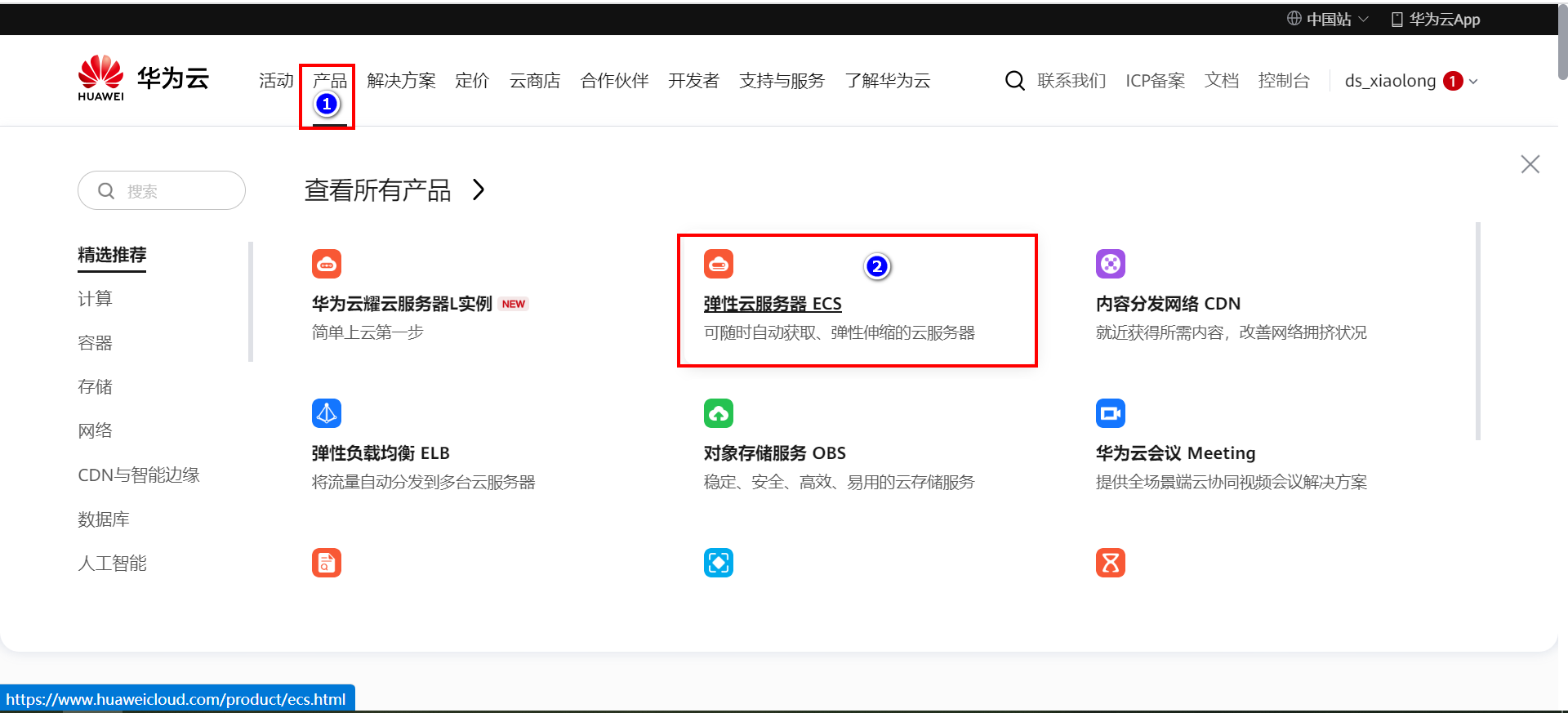Open 内容分发网络 CDN product link
Image resolution: width=1568 pixels, height=713 pixels.
(1168, 304)
